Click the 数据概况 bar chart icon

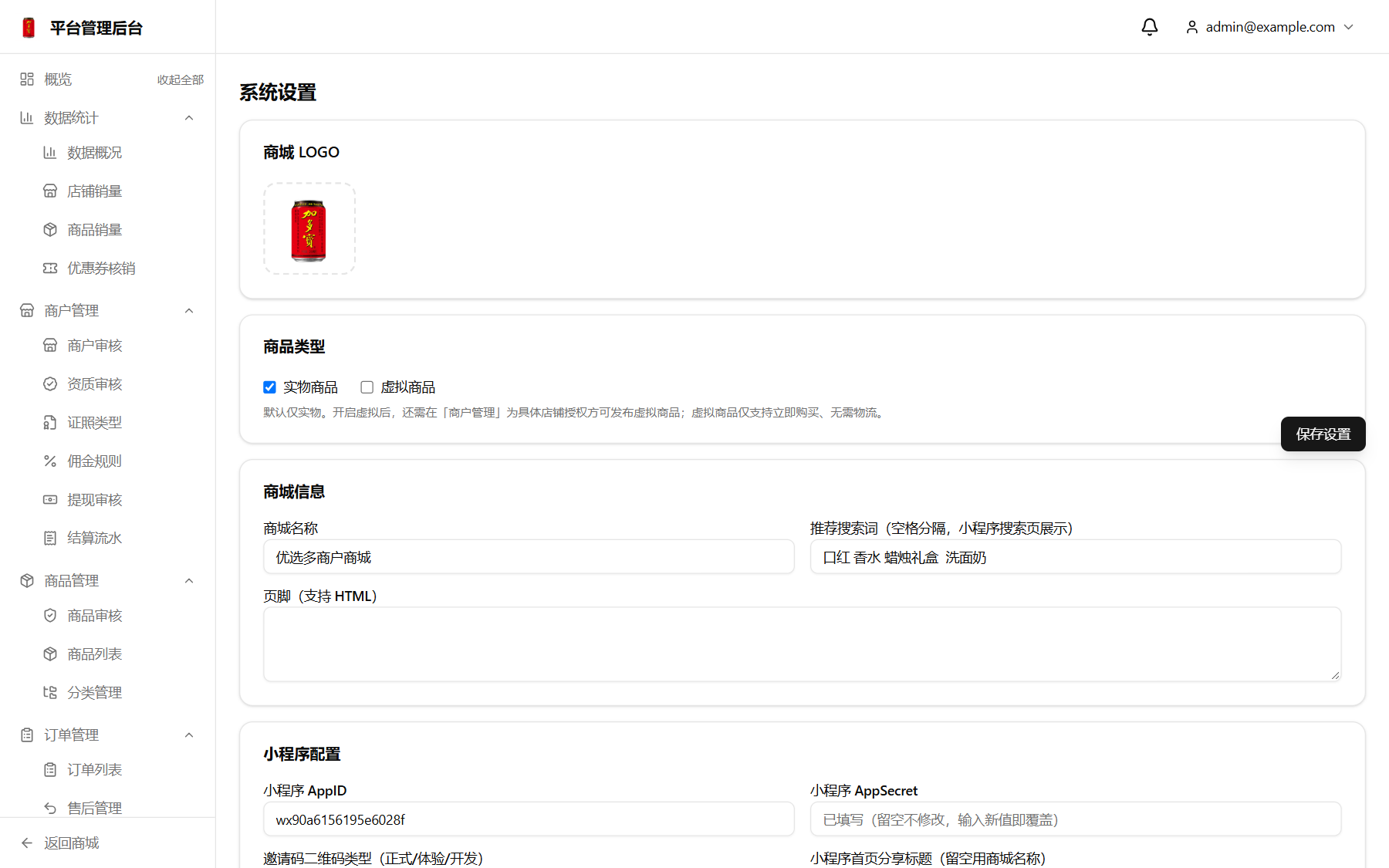click(50, 153)
